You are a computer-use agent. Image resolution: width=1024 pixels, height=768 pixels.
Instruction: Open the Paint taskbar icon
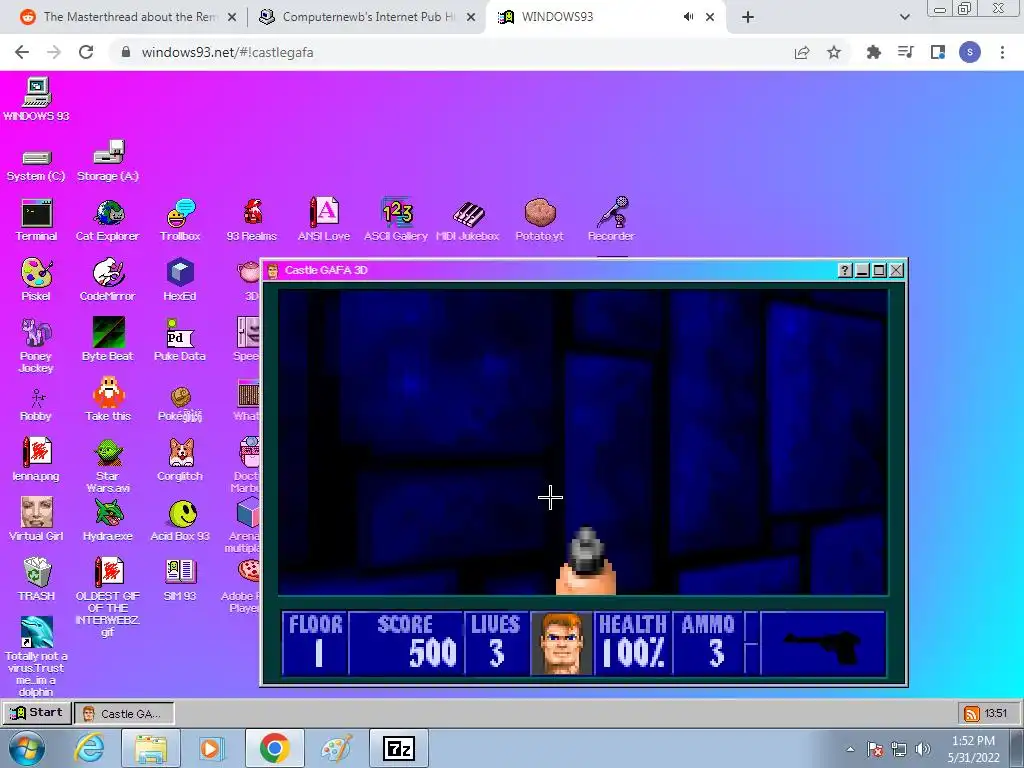tap(336, 748)
